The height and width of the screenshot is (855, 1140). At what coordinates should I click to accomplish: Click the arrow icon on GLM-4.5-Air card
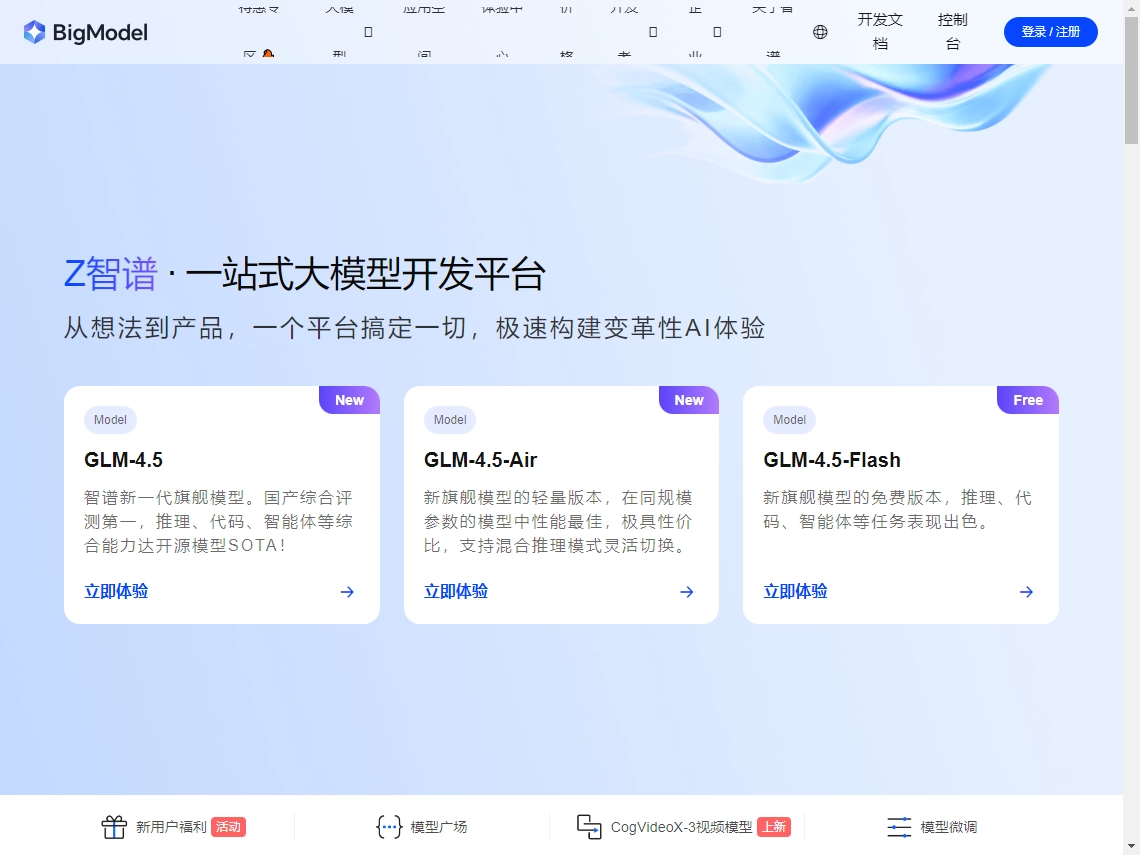coord(687,592)
